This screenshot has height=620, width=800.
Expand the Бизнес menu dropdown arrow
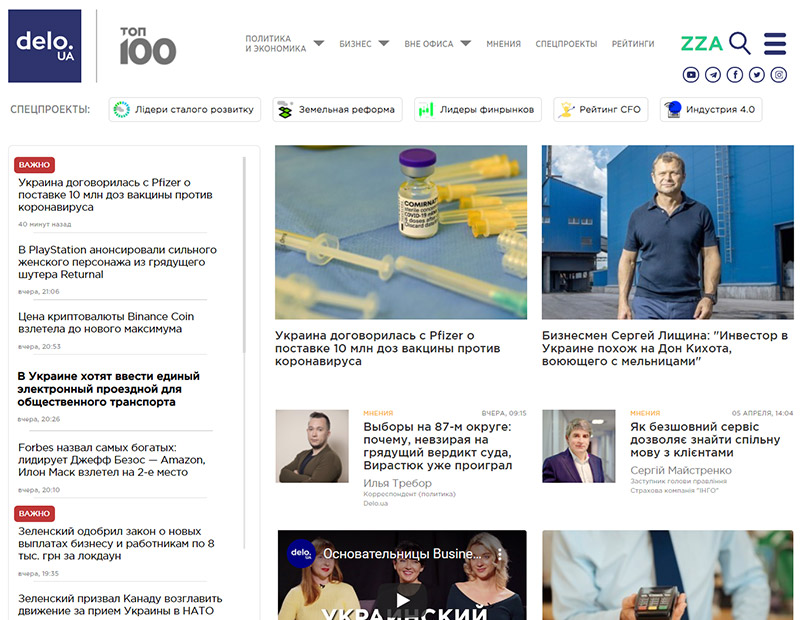(x=384, y=44)
